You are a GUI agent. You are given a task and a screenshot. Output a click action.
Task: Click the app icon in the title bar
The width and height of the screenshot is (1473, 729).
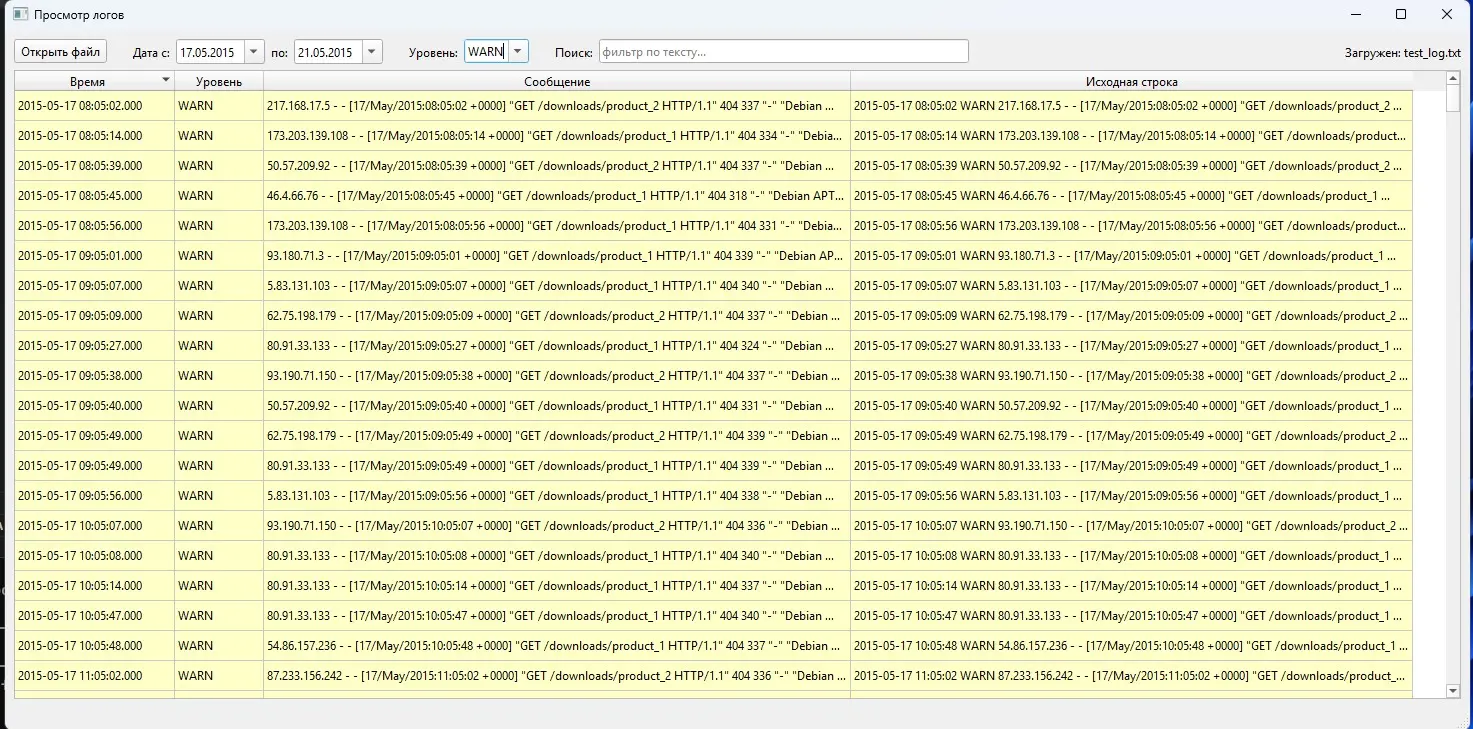(x=19, y=15)
